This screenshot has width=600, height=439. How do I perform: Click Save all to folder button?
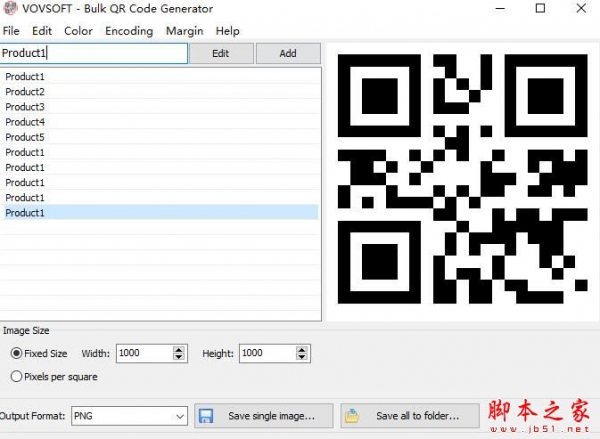(x=410, y=416)
